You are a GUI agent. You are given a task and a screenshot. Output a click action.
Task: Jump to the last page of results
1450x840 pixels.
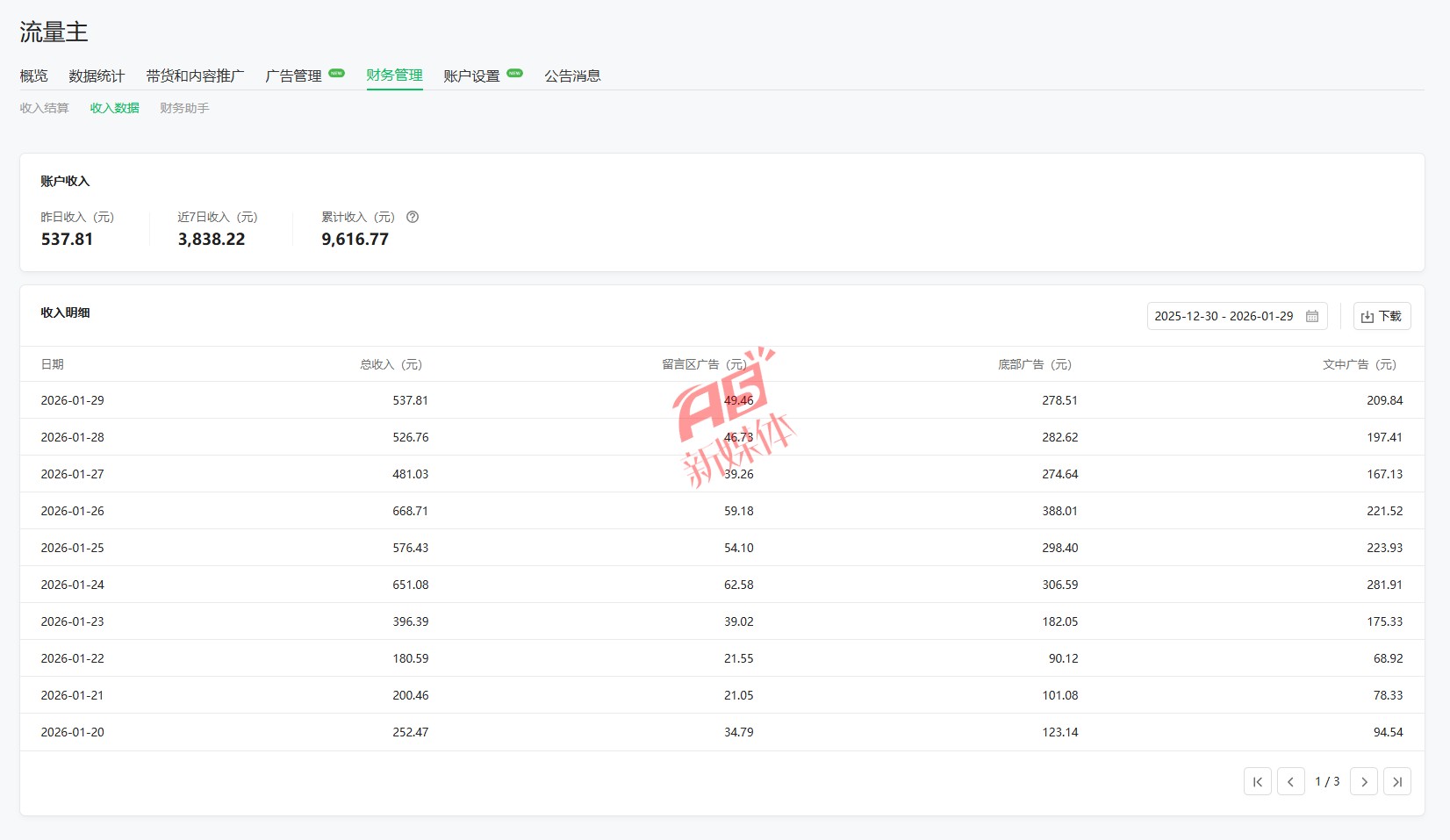1396,781
